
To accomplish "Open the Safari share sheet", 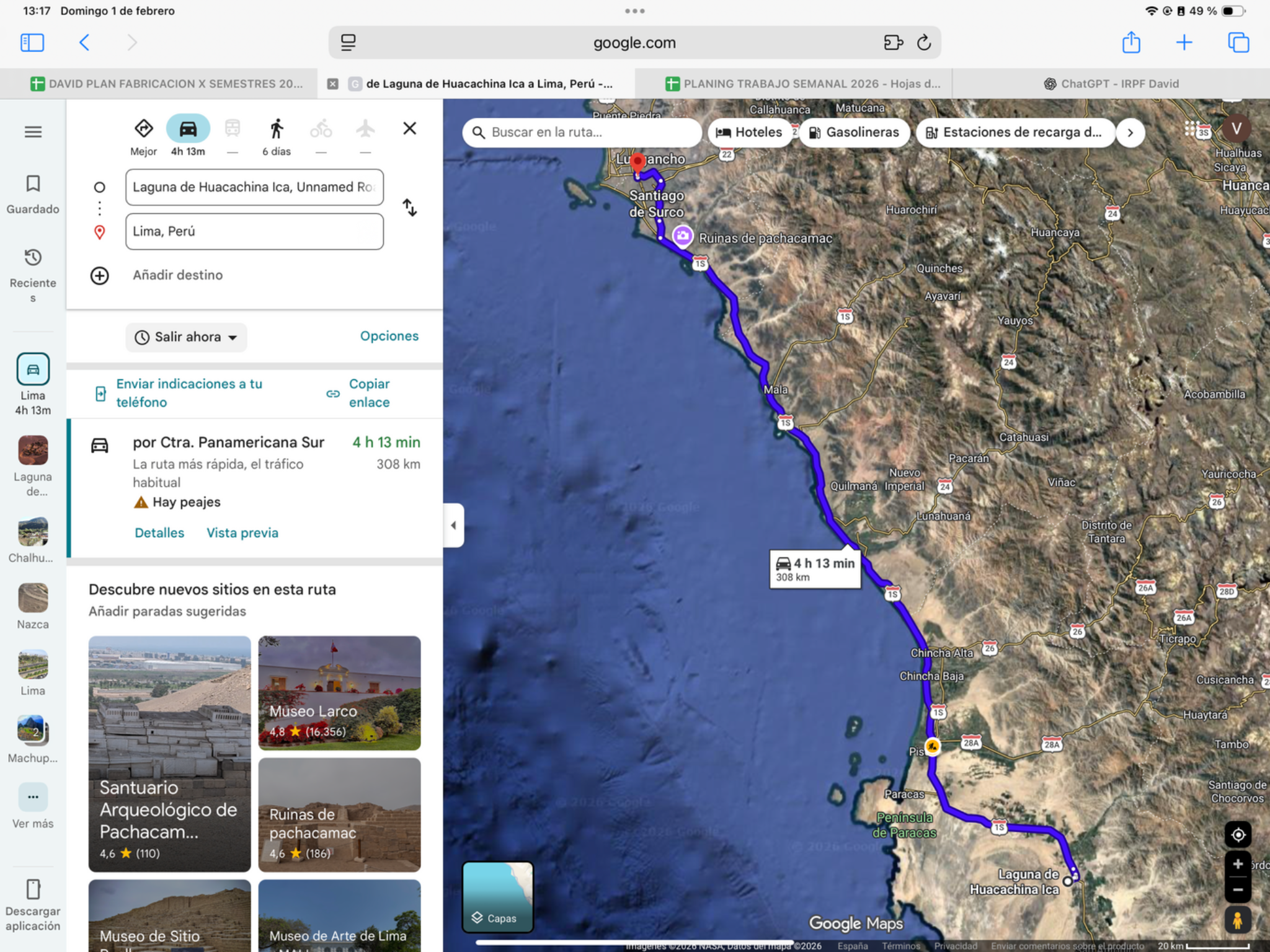I will [x=1131, y=43].
